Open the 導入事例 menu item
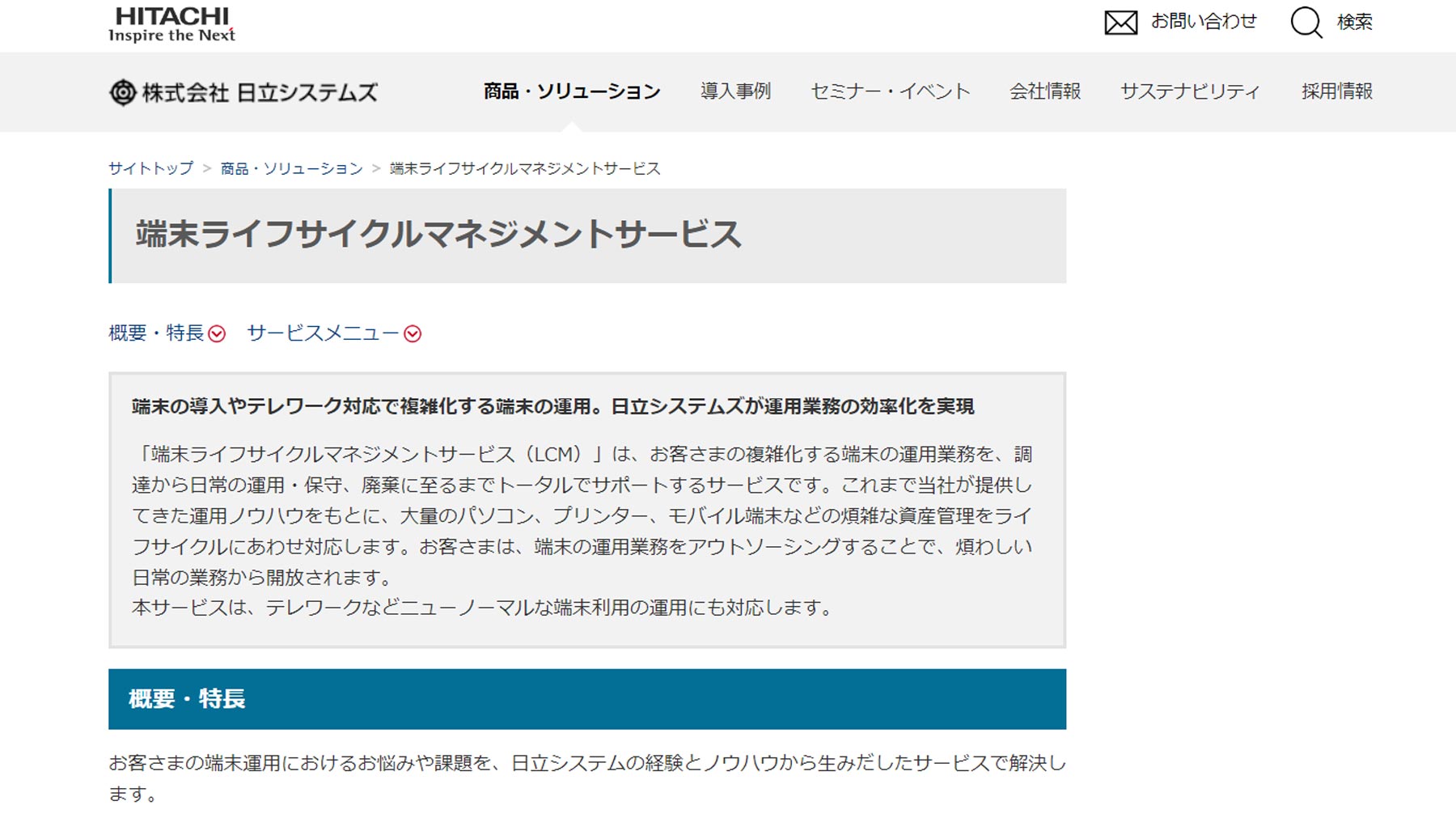Image resolution: width=1456 pixels, height=818 pixels. coord(735,91)
